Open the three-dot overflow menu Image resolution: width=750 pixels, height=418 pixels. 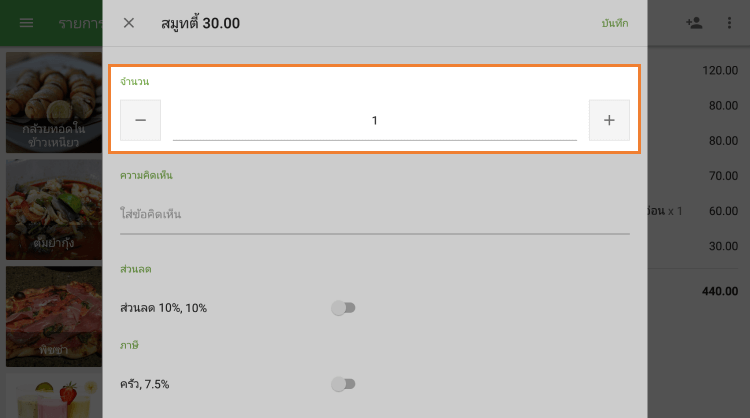click(x=729, y=23)
